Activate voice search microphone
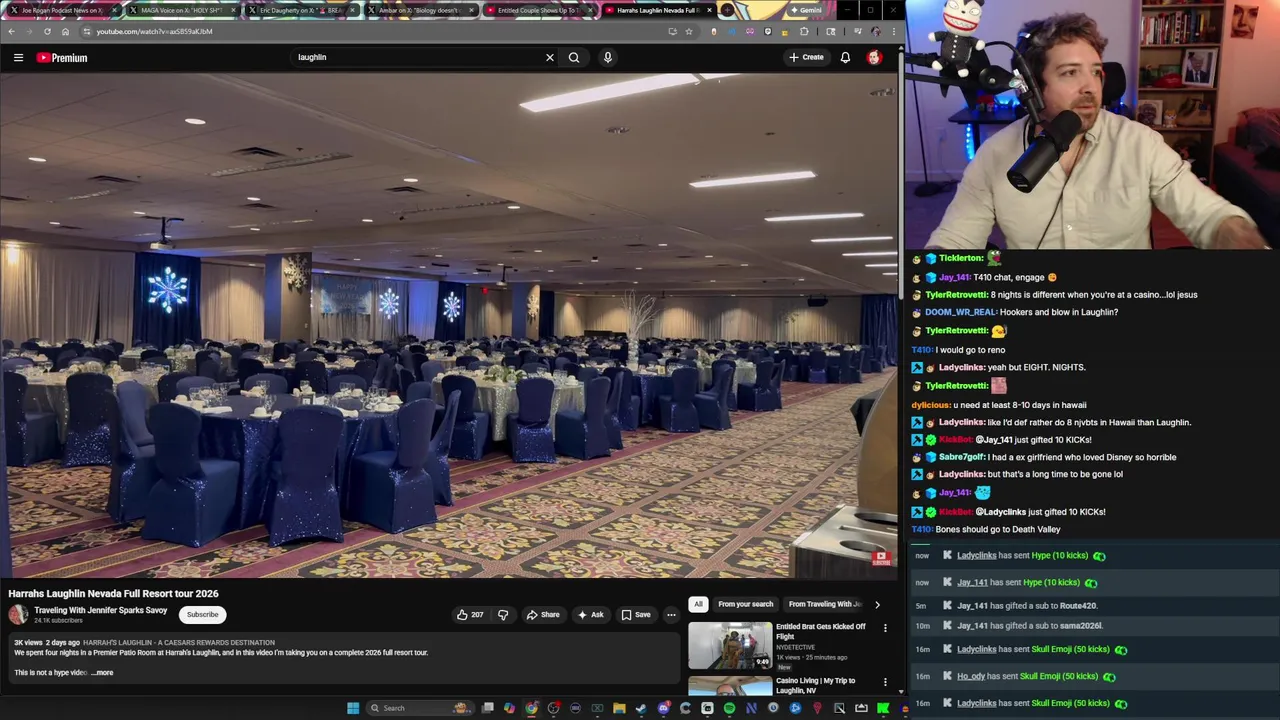The image size is (1280, 720). click(x=607, y=57)
